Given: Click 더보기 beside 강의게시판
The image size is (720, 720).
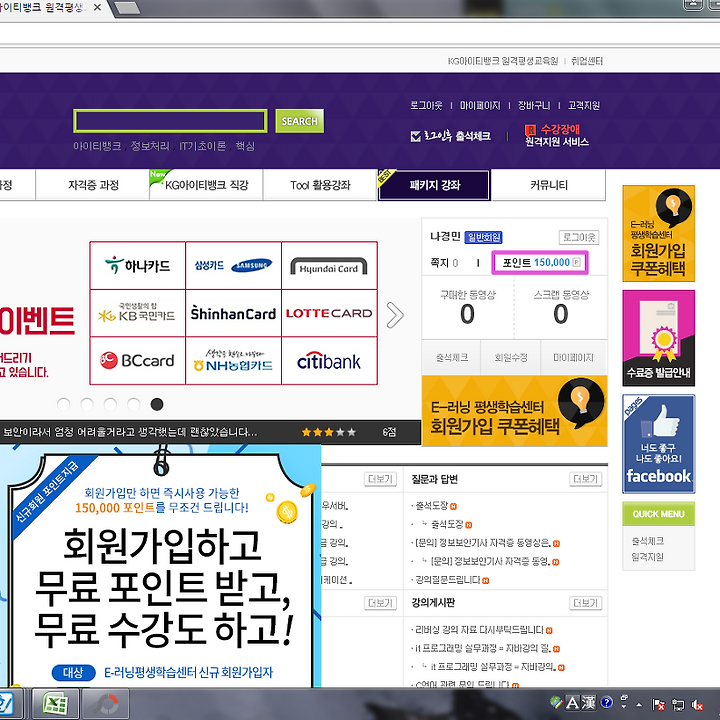Looking at the screenshot, I should tap(585, 603).
